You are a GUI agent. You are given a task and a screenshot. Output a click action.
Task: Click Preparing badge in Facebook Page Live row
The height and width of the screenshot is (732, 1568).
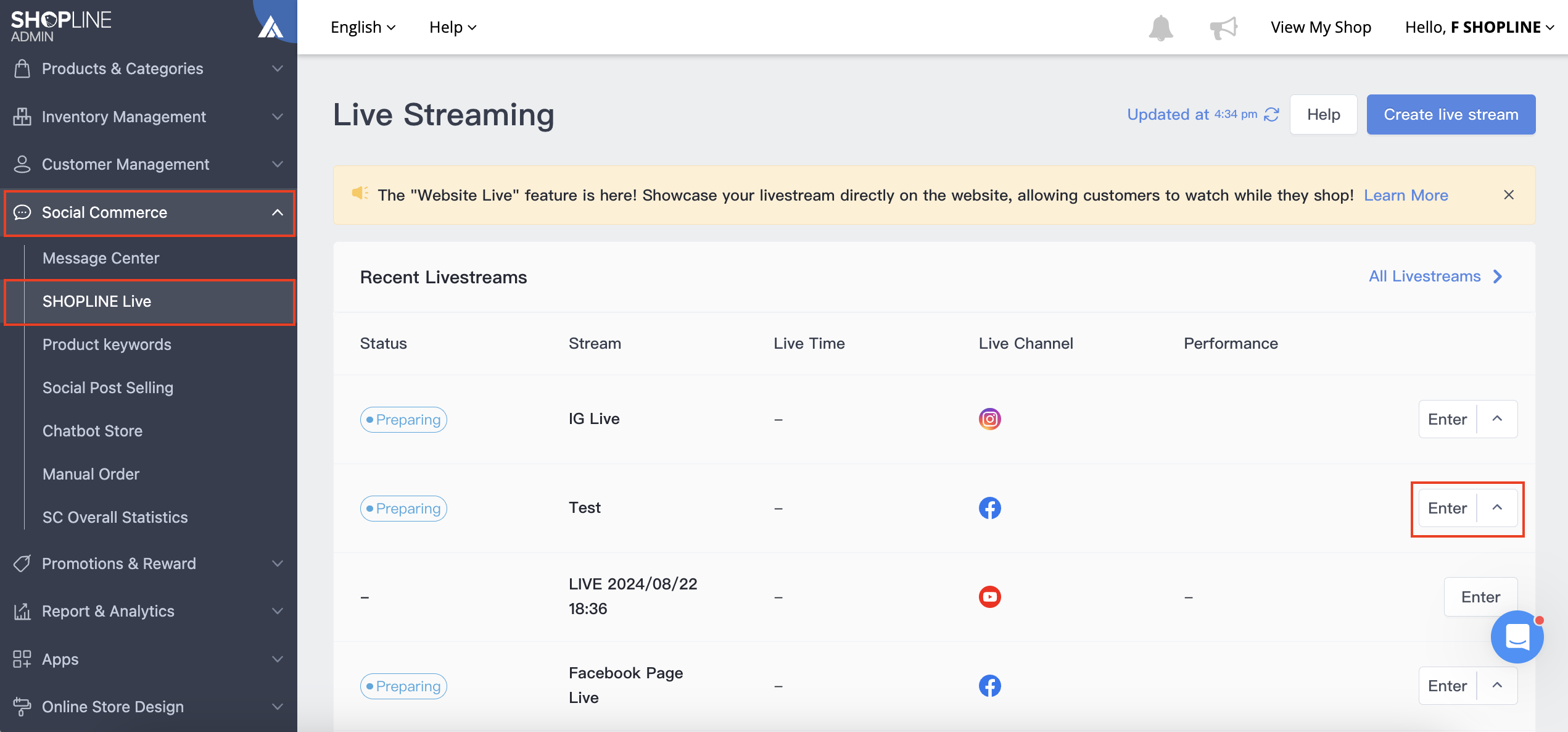403,686
